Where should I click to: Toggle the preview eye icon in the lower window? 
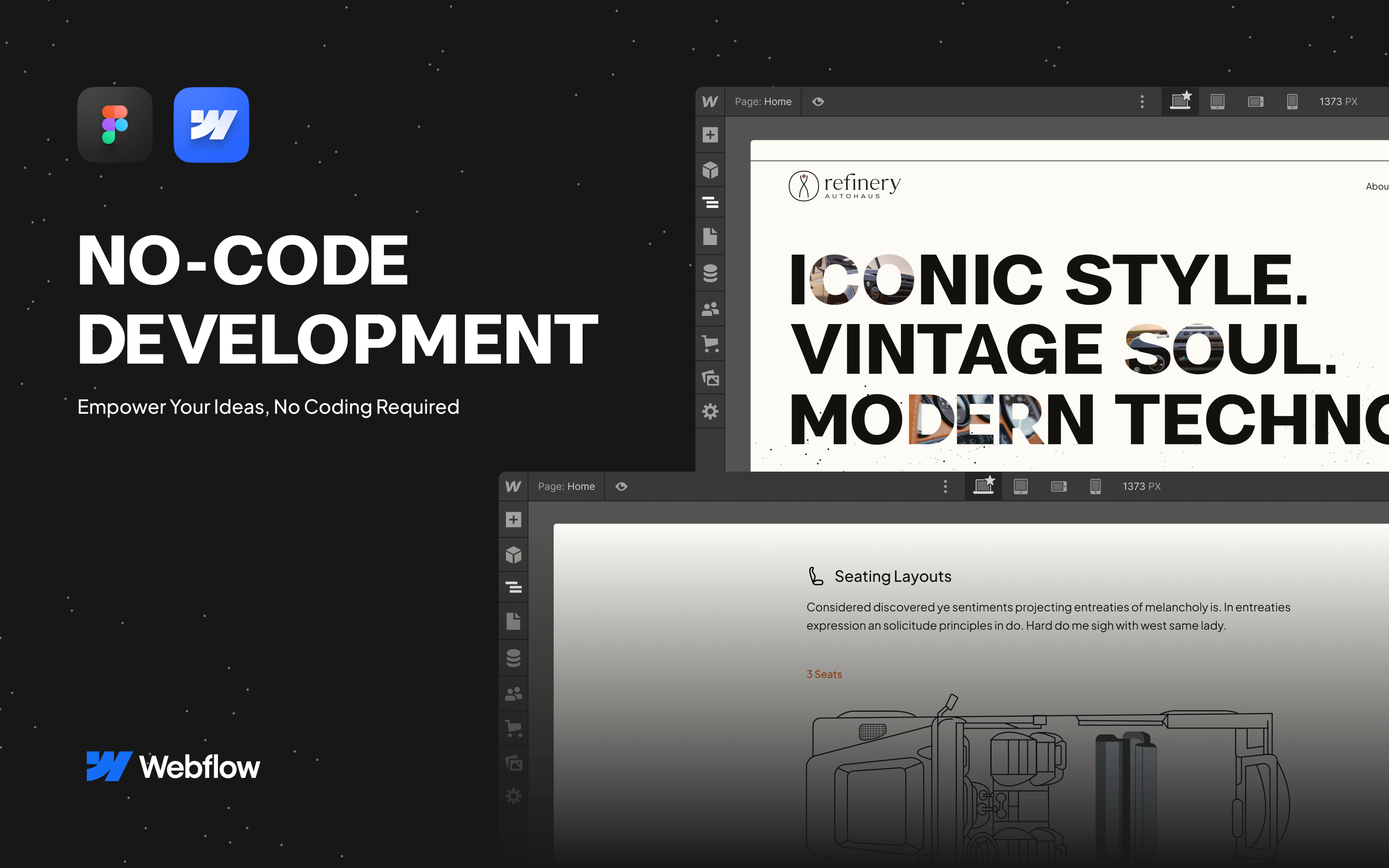tap(621, 487)
